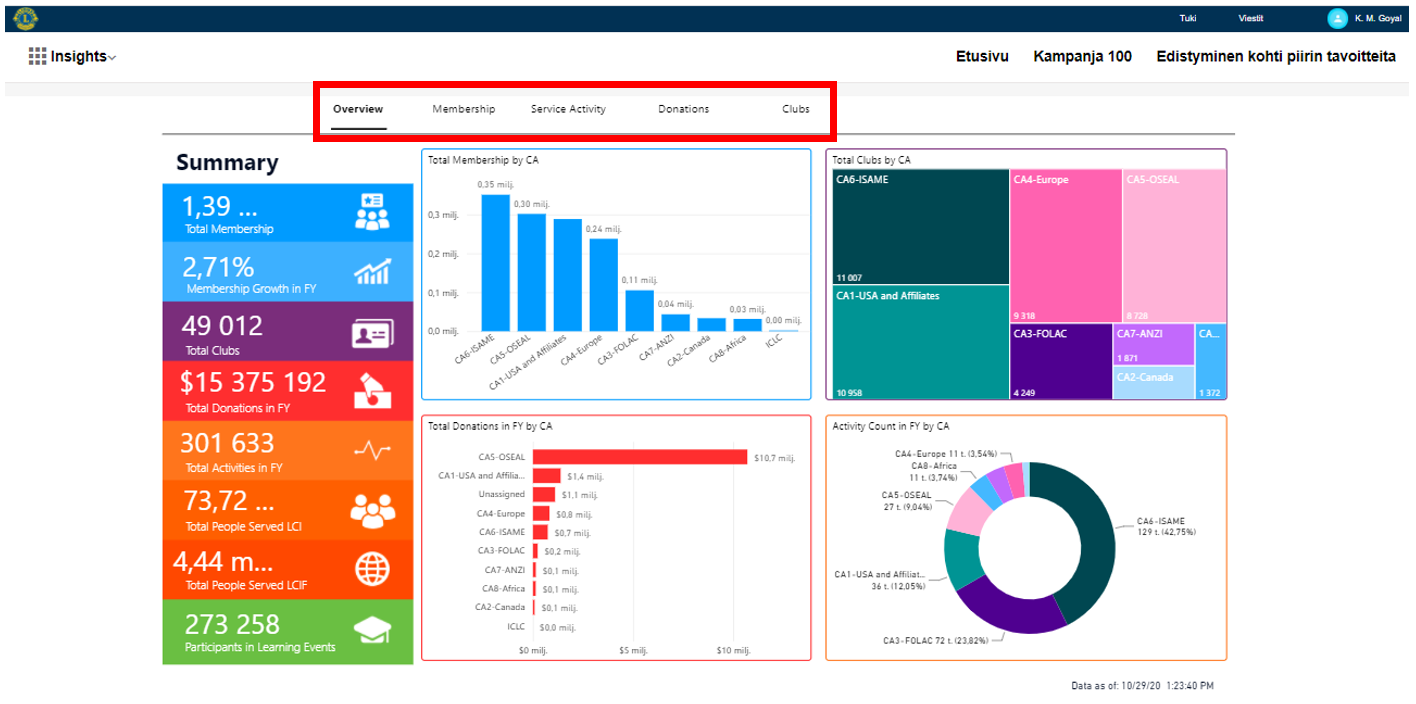Click the Total Activities pulse line icon
The image size is (1416, 704).
click(x=372, y=451)
